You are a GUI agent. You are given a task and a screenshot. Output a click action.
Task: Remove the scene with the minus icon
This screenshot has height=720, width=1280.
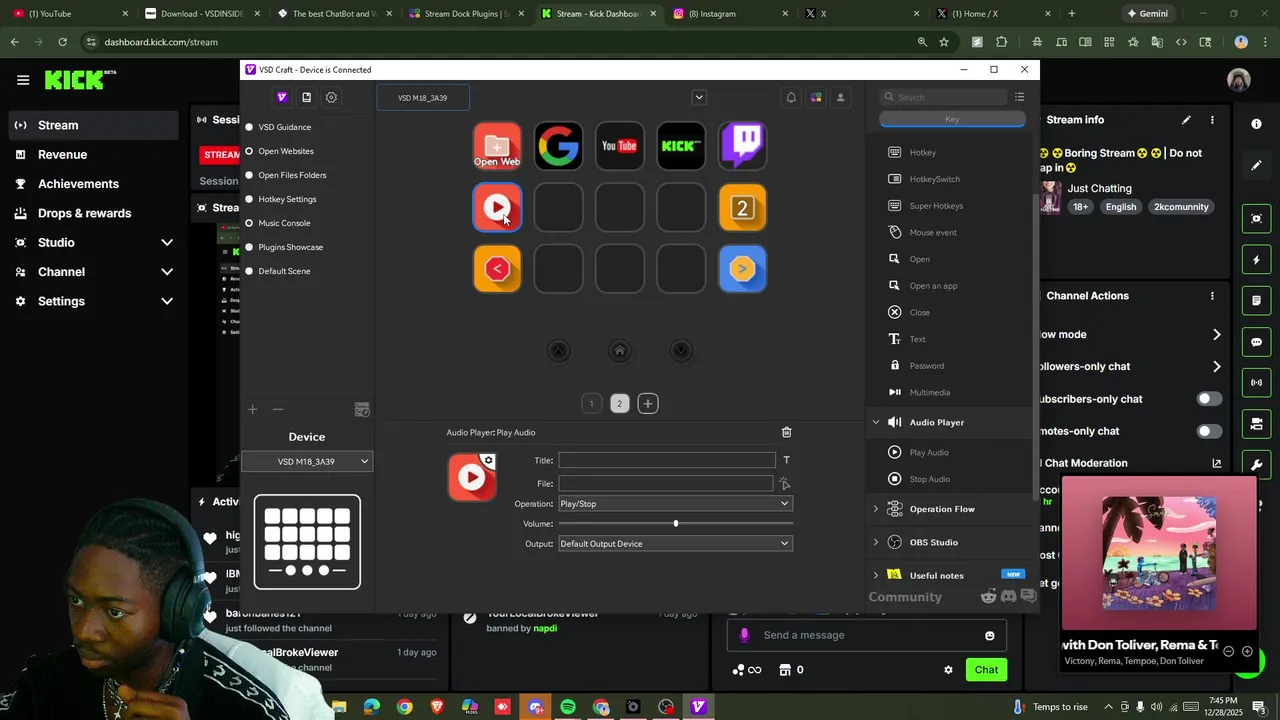point(278,409)
